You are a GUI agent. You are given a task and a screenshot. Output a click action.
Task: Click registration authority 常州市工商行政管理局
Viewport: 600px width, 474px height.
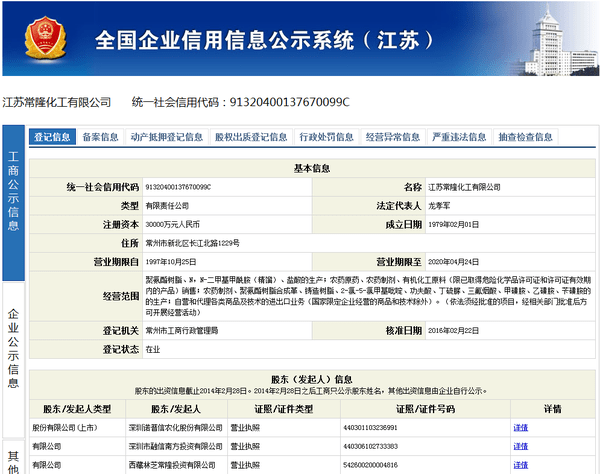click(x=182, y=331)
